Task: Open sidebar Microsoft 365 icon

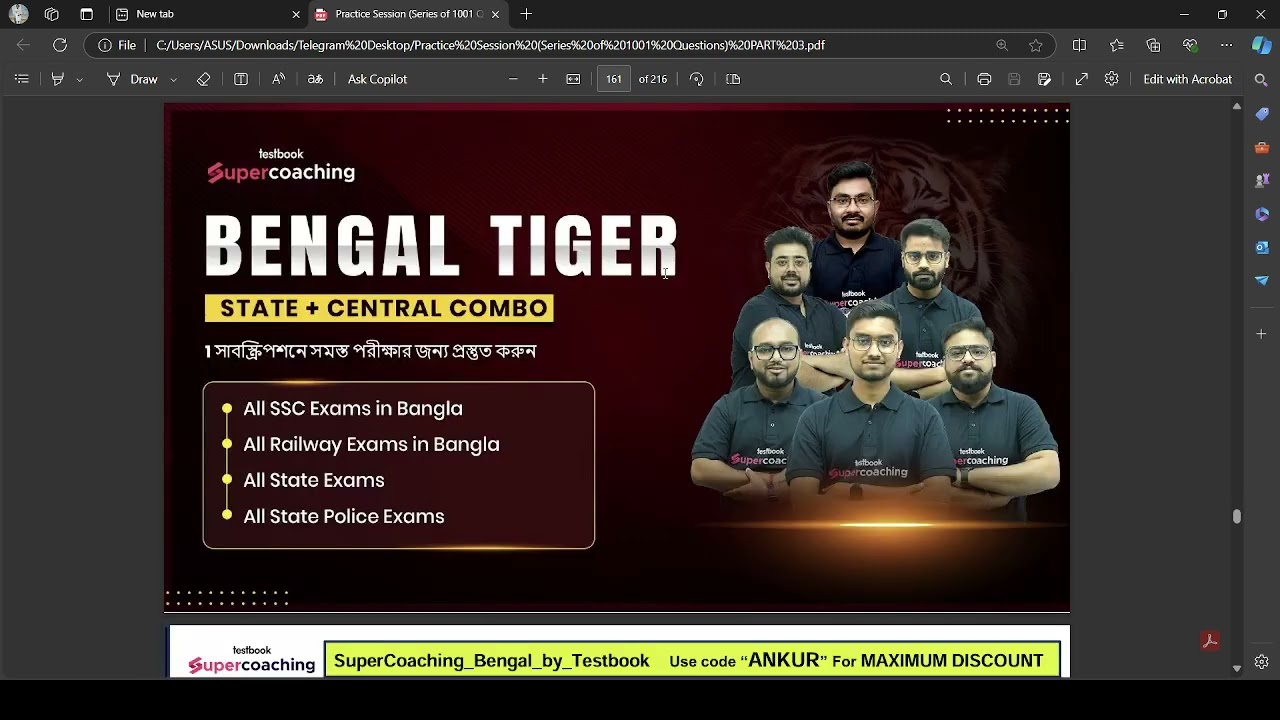Action: point(1262,214)
